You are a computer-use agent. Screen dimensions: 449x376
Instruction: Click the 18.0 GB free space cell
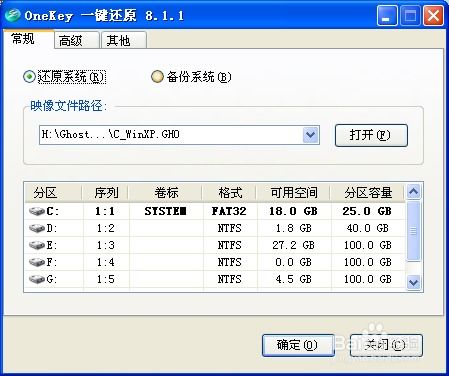pos(293,211)
